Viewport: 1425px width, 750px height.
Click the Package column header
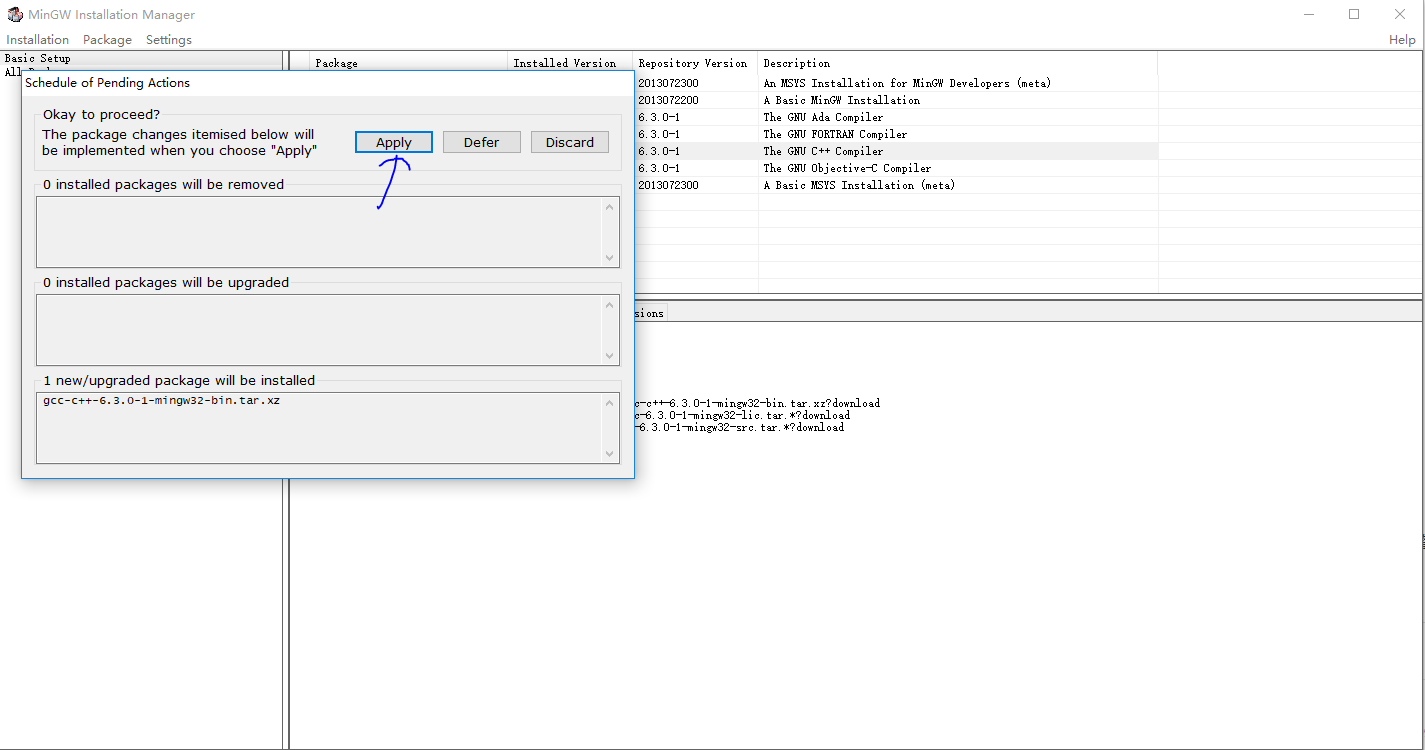[408, 63]
